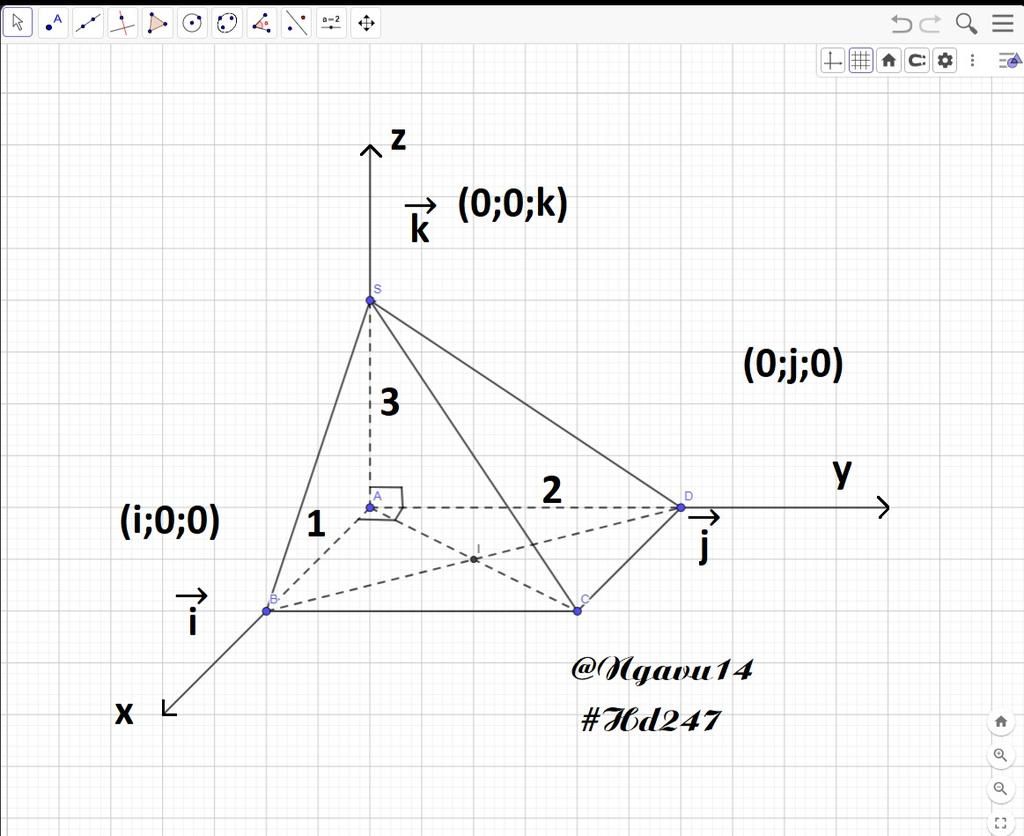This screenshot has width=1024, height=836.
Task: Select the Slider a=2 tool
Action: coord(331,24)
